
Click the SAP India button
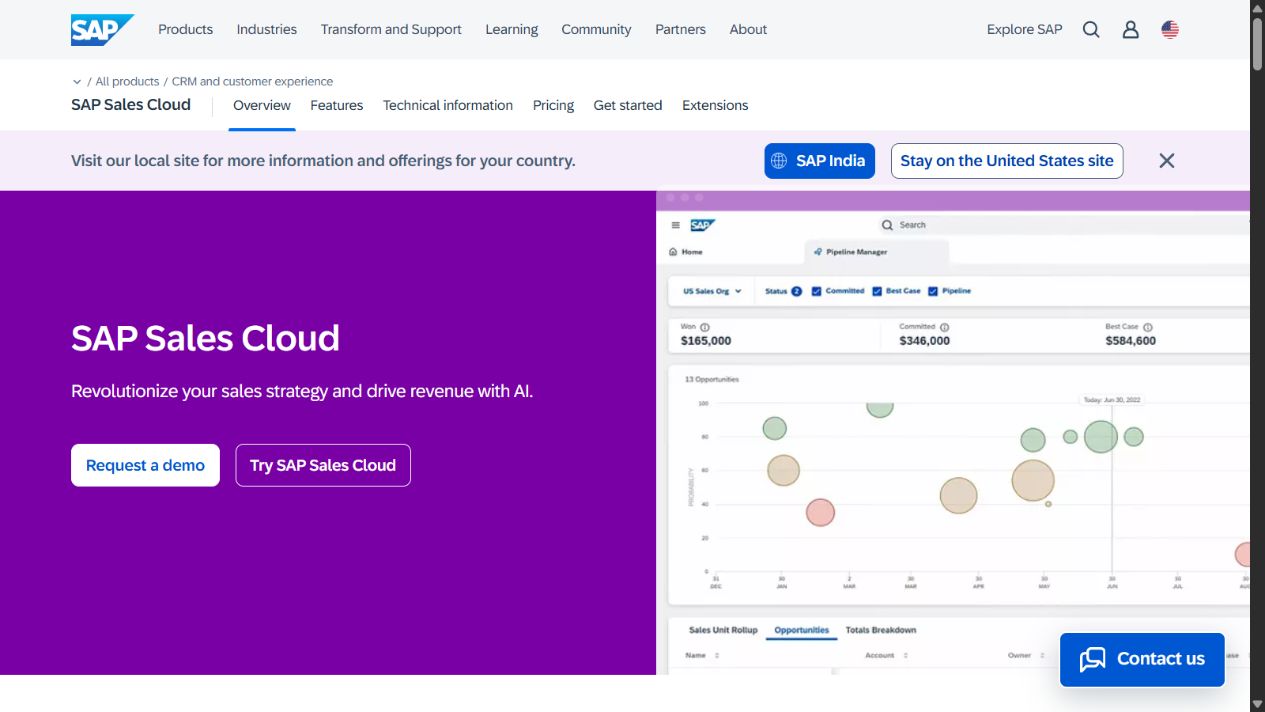(820, 161)
